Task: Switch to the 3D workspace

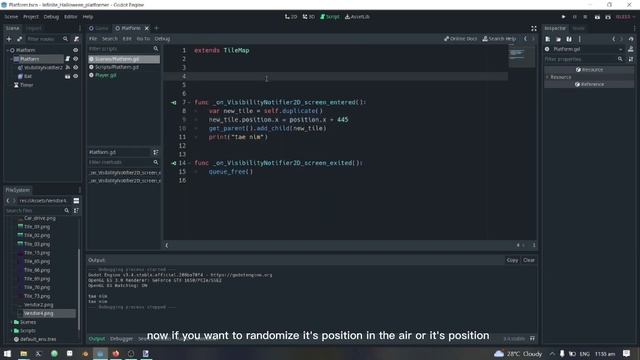Action: (309, 17)
